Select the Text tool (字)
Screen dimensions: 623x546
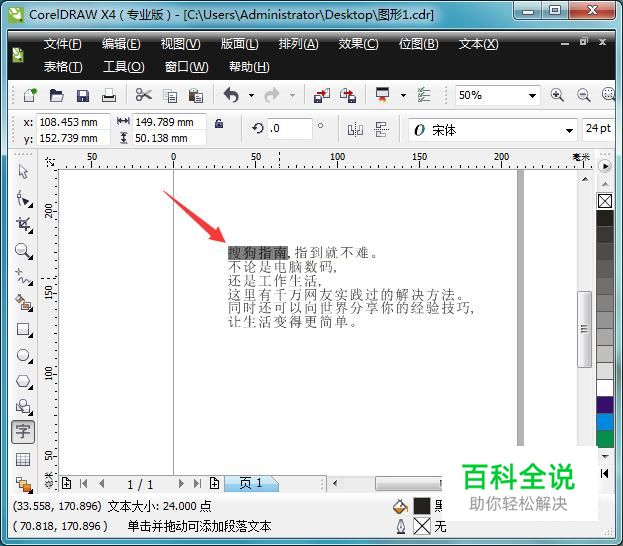point(23,432)
